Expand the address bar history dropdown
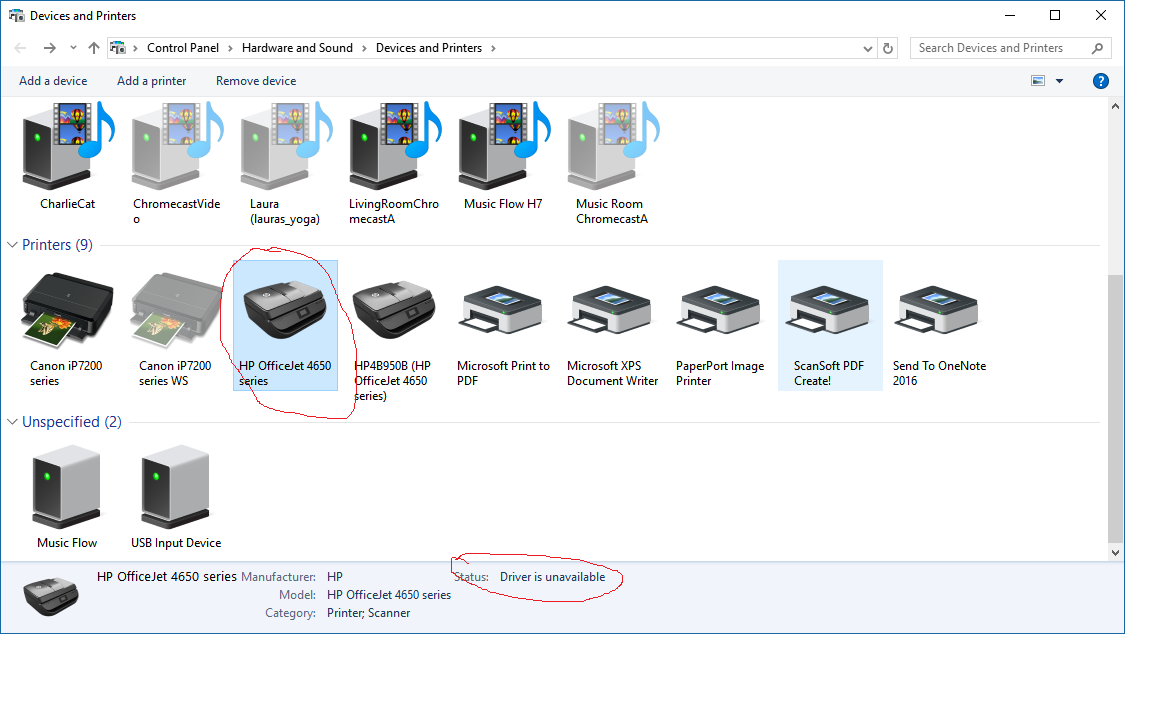This screenshot has height=725, width=1152. [x=867, y=48]
